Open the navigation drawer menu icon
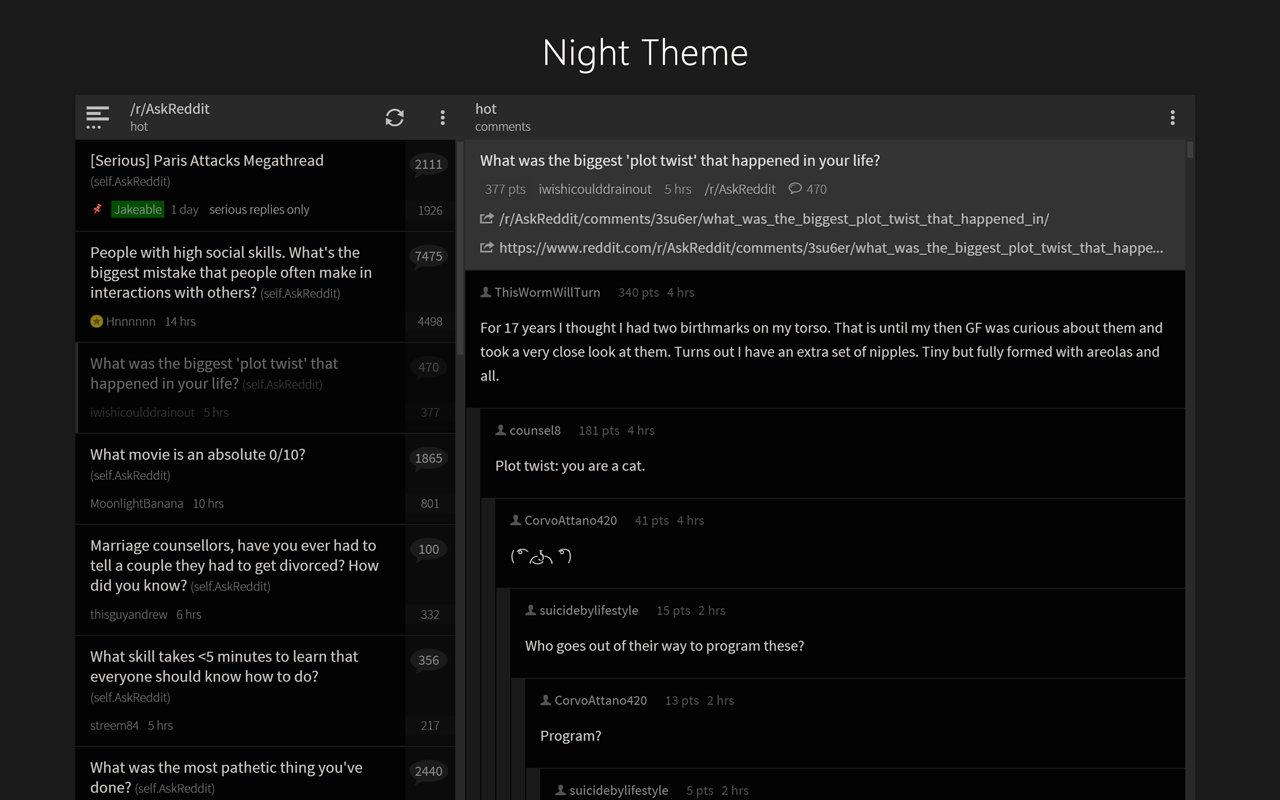The image size is (1280, 800). 97,117
